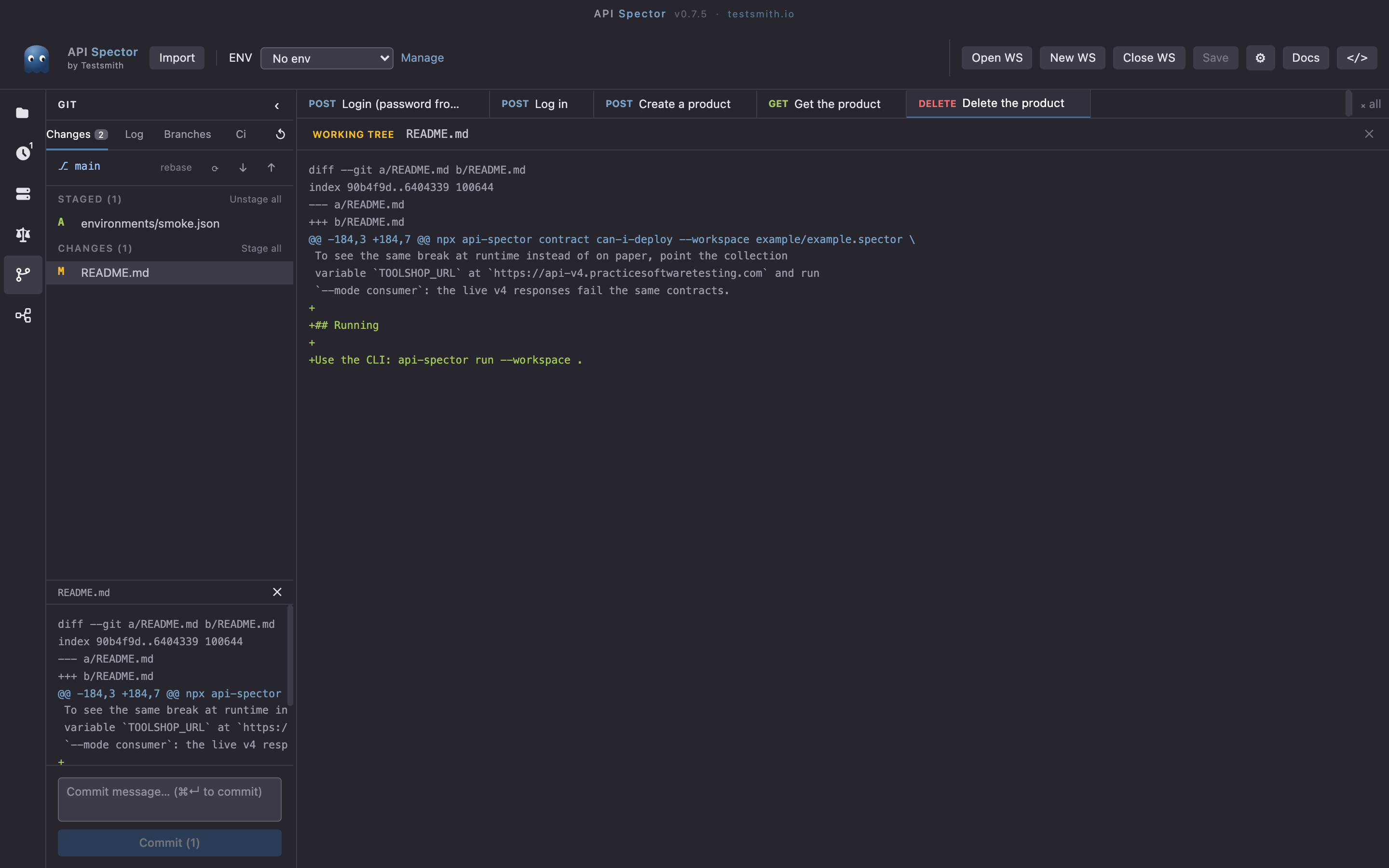Screen dimensions: 1389x868
Task: Click the Close WS button
Action: tap(1148, 58)
